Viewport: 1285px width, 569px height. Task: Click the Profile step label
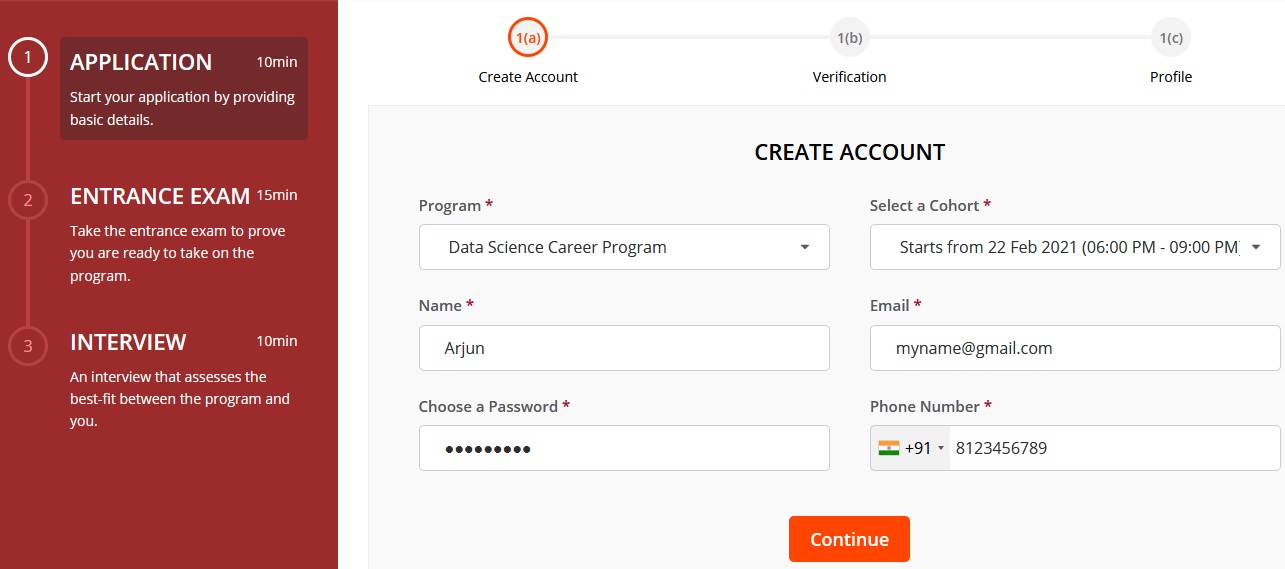click(x=1171, y=77)
